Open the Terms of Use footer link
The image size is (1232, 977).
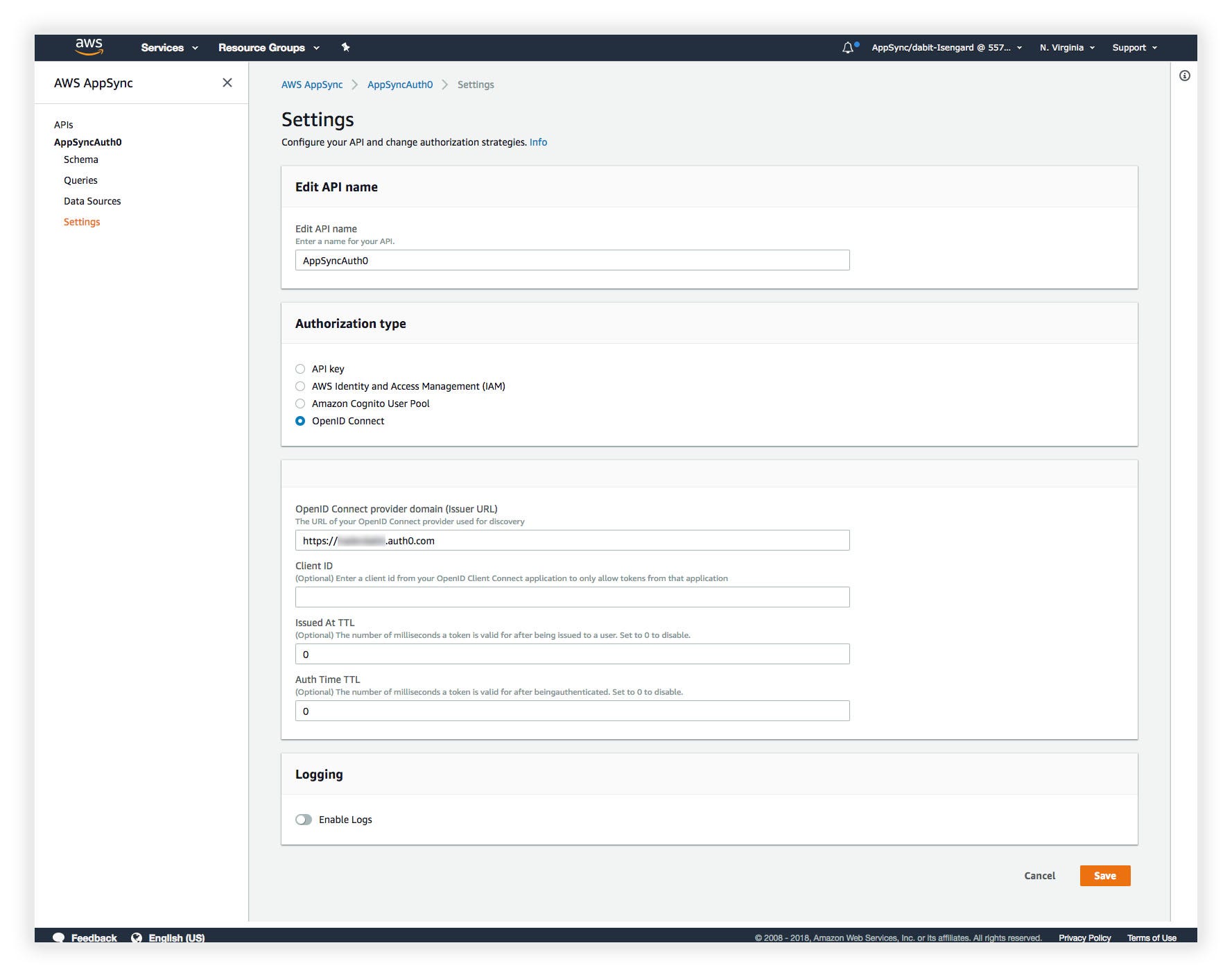(x=1152, y=937)
